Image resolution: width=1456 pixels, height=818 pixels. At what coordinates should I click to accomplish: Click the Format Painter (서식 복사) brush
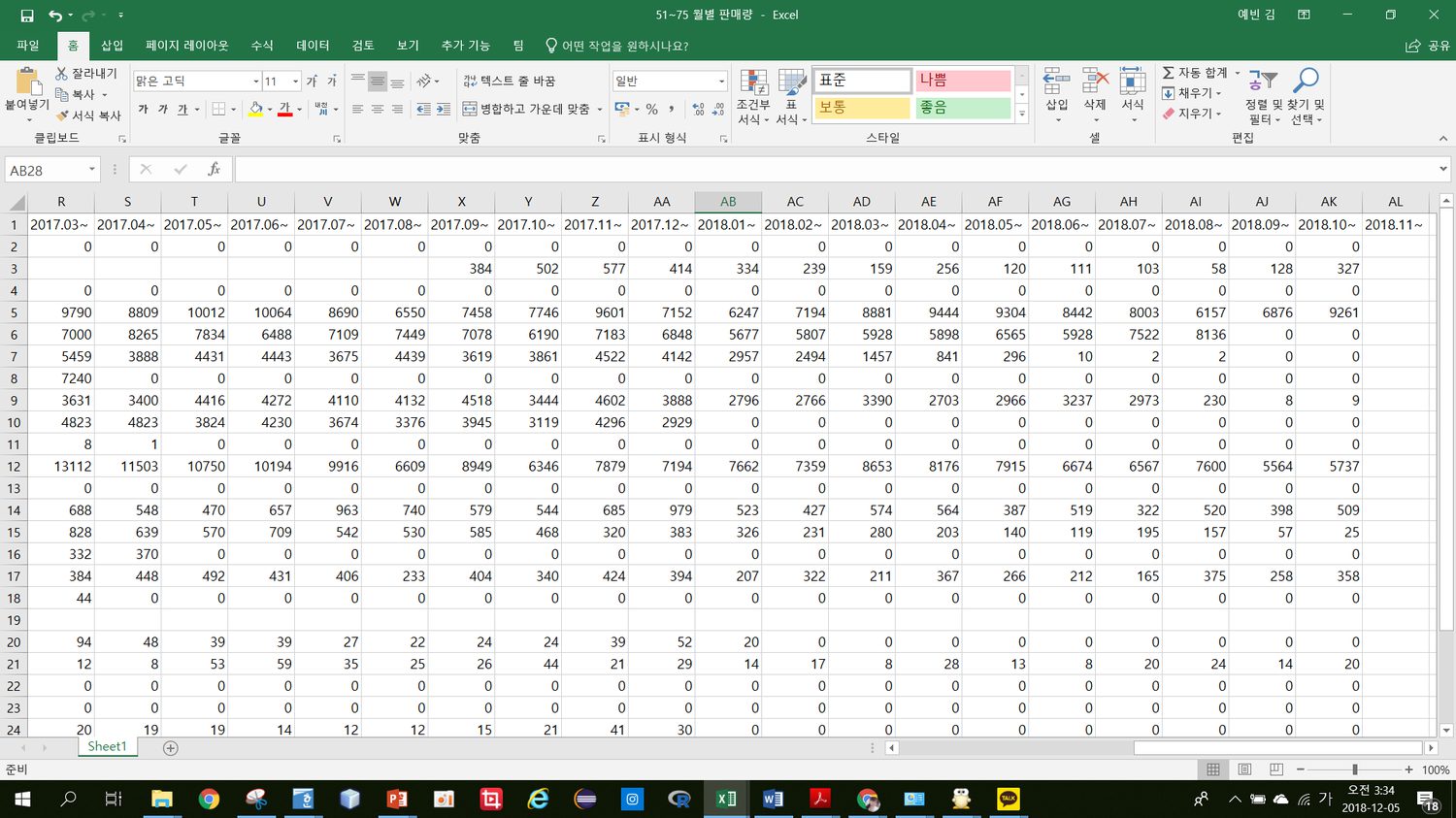87,115
